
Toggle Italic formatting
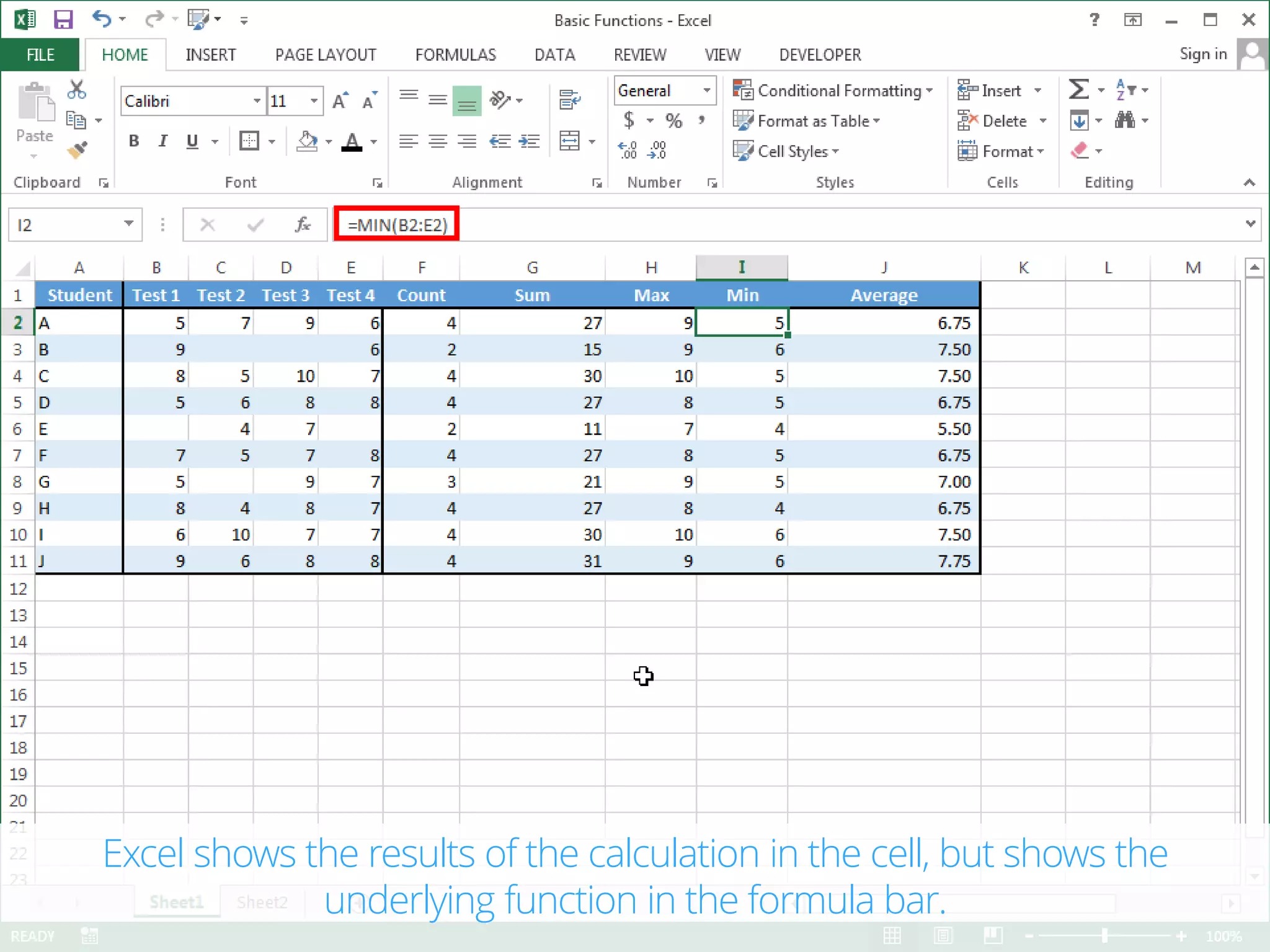point(162,141)
